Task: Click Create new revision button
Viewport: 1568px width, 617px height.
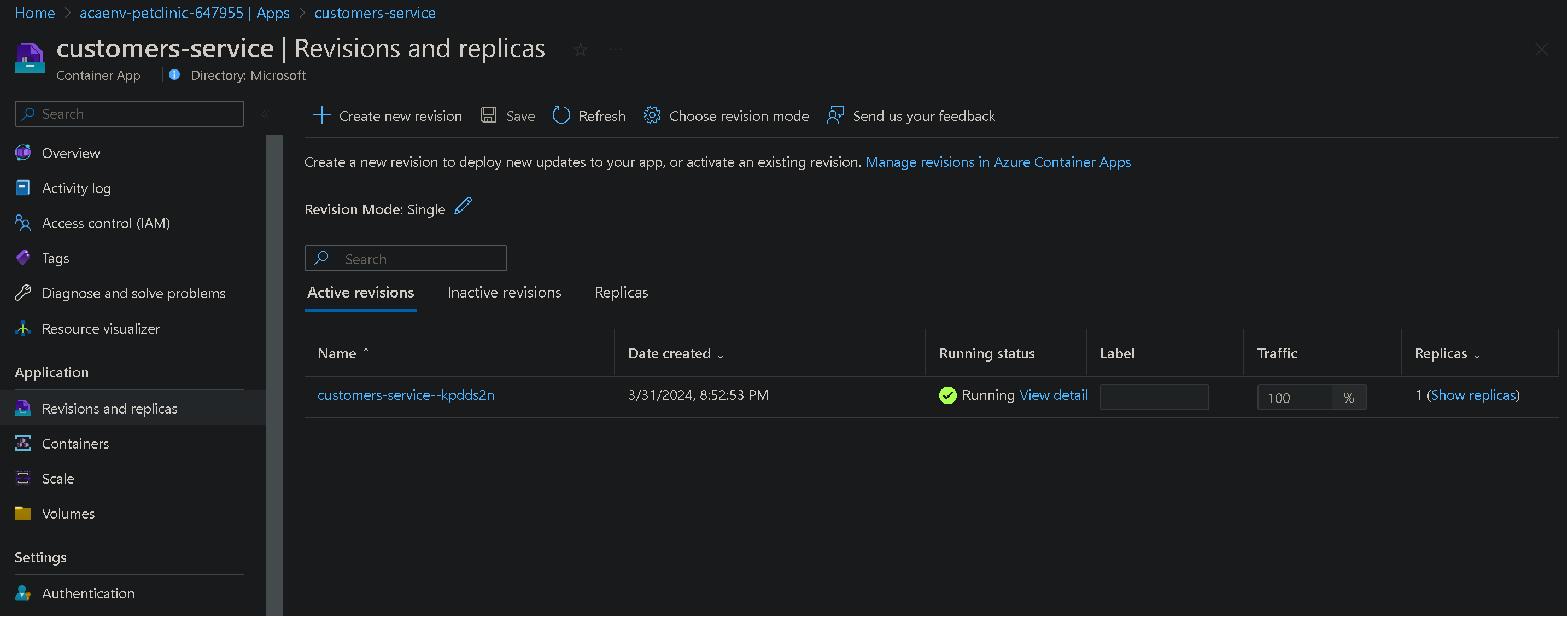Action: click(x=387, y=115)
